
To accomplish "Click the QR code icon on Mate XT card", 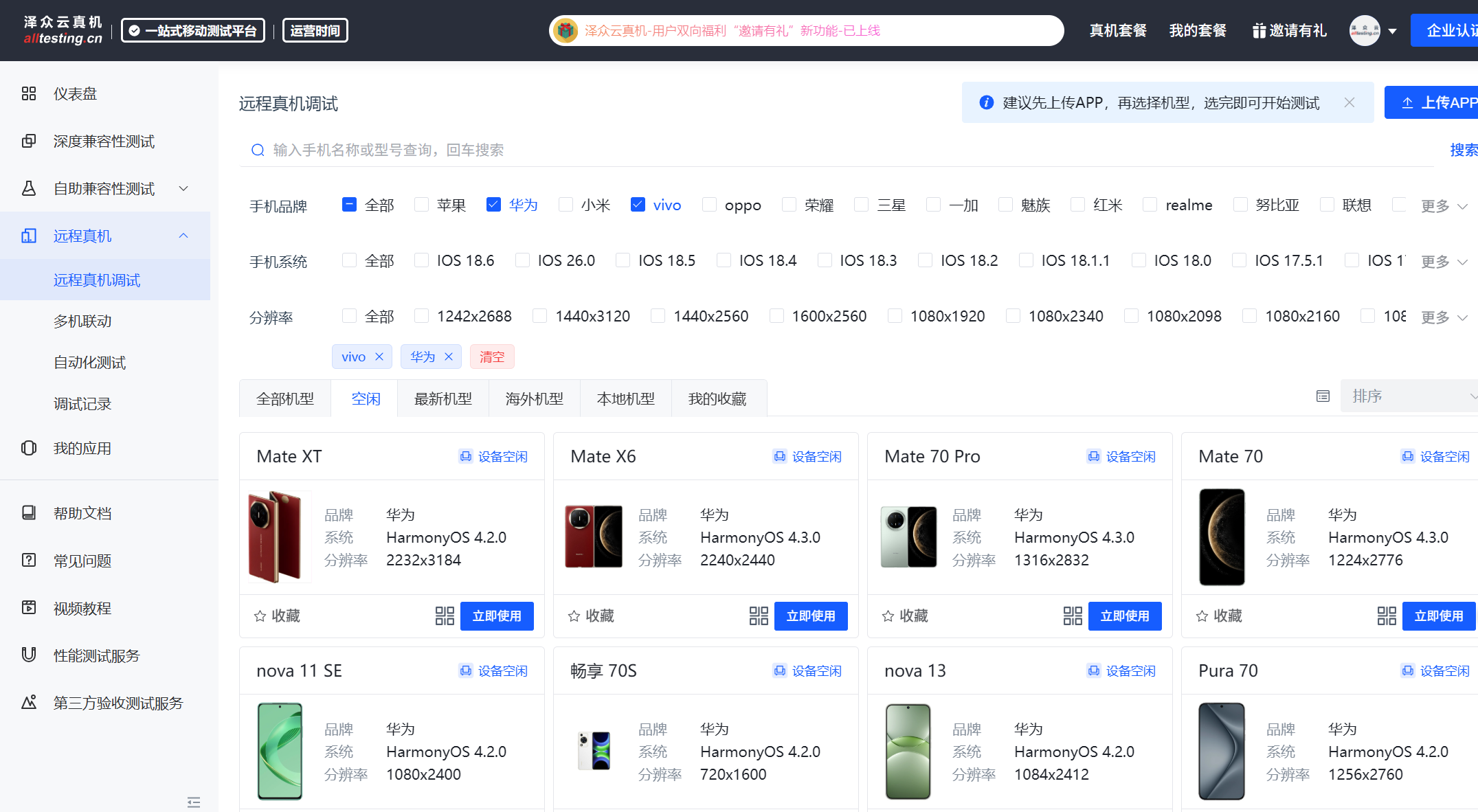I will 445,616.
